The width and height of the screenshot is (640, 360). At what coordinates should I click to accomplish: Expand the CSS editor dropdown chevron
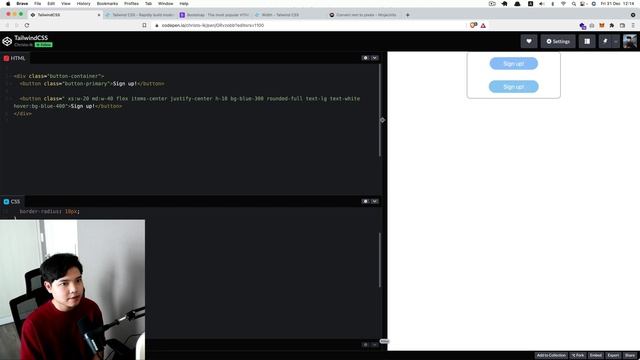coord(374,201)
